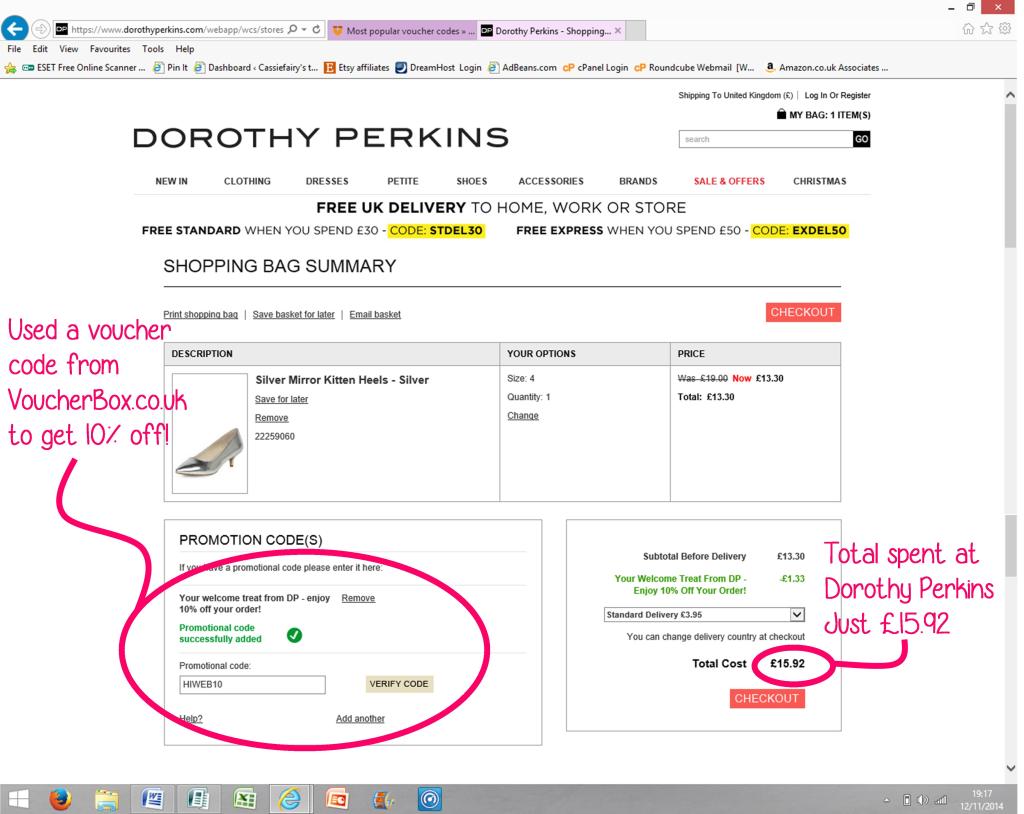Screen dimensions: 1024x814
Task: Open the Sale & Offers navigation item
Action: (x=729, y=181)
